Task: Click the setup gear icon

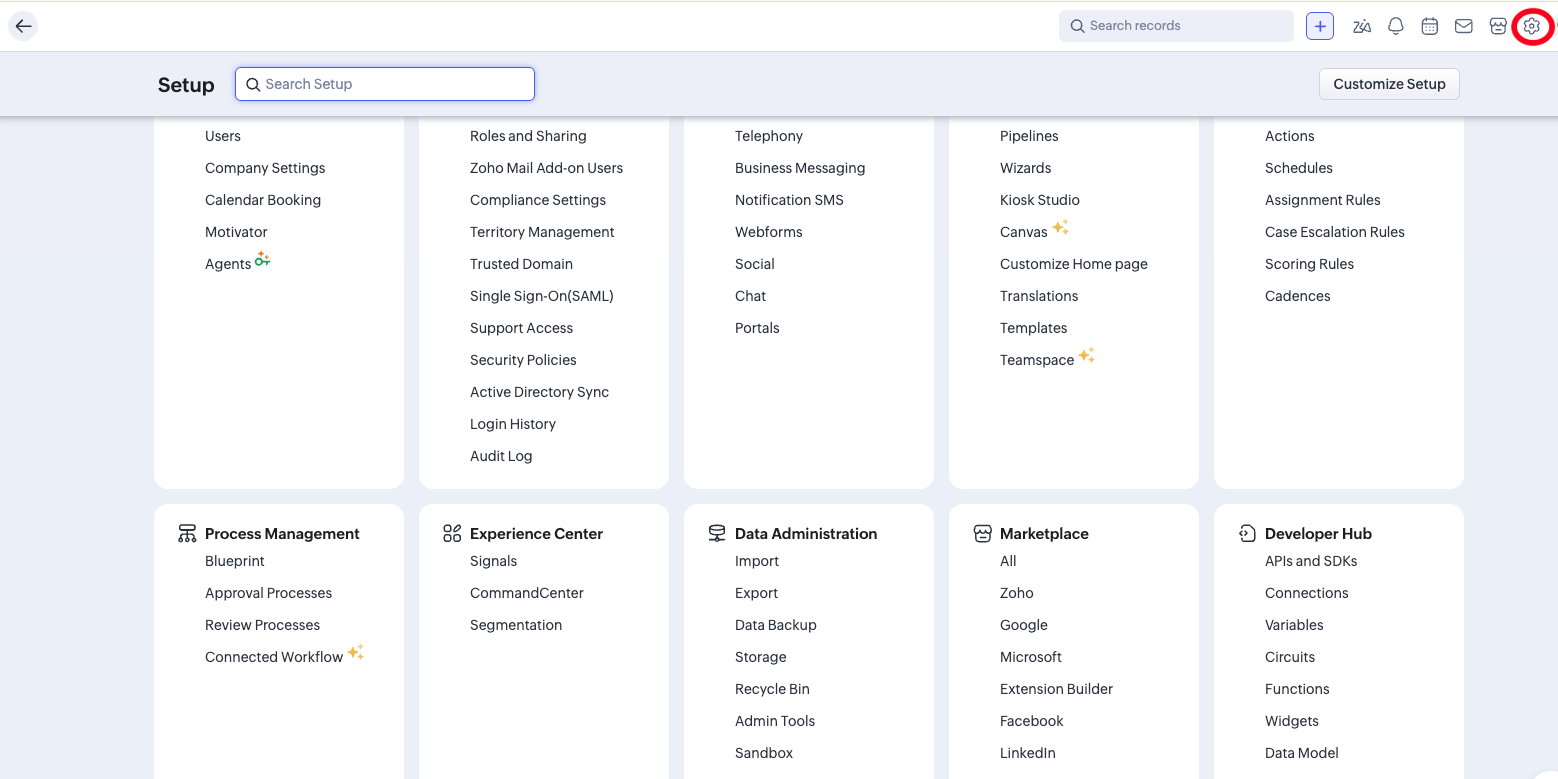Action: (x=1532, y=26)
